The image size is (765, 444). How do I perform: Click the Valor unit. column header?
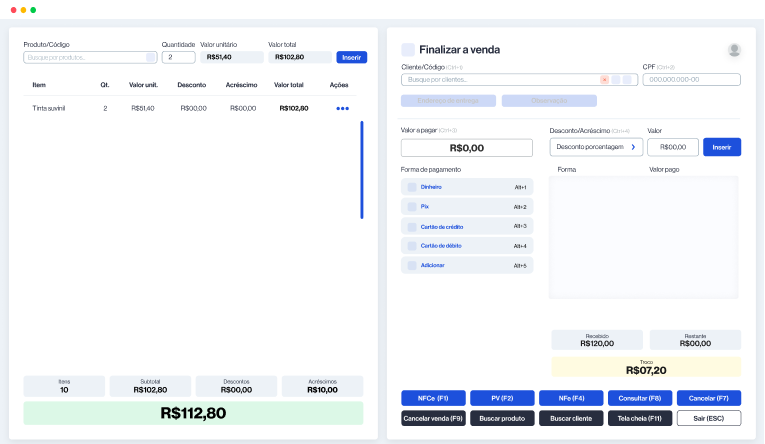coord(143,85)
